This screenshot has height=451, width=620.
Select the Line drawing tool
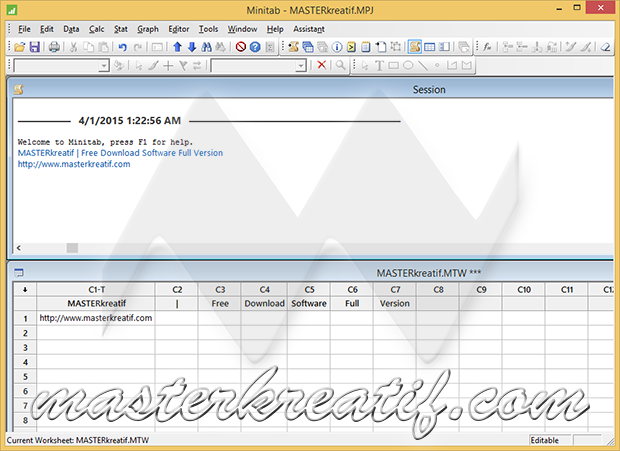(x=423, y=65)
